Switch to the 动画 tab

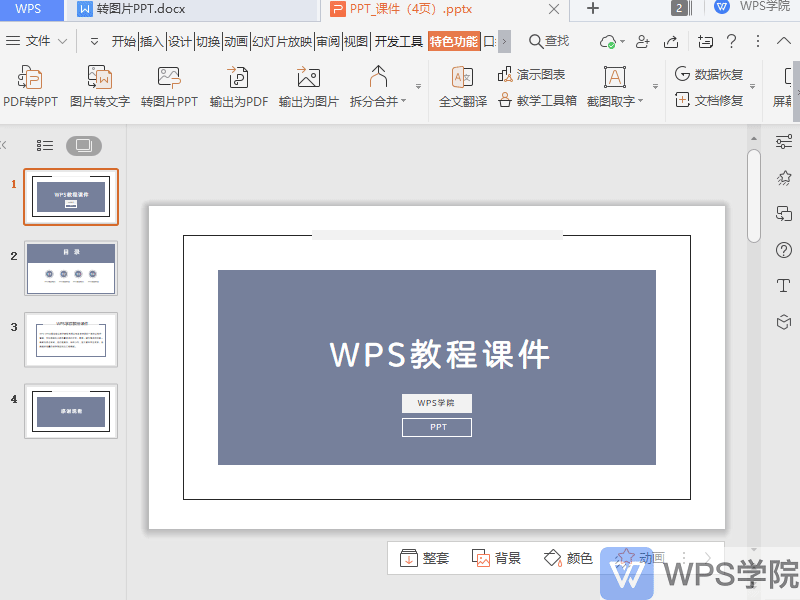236,41
